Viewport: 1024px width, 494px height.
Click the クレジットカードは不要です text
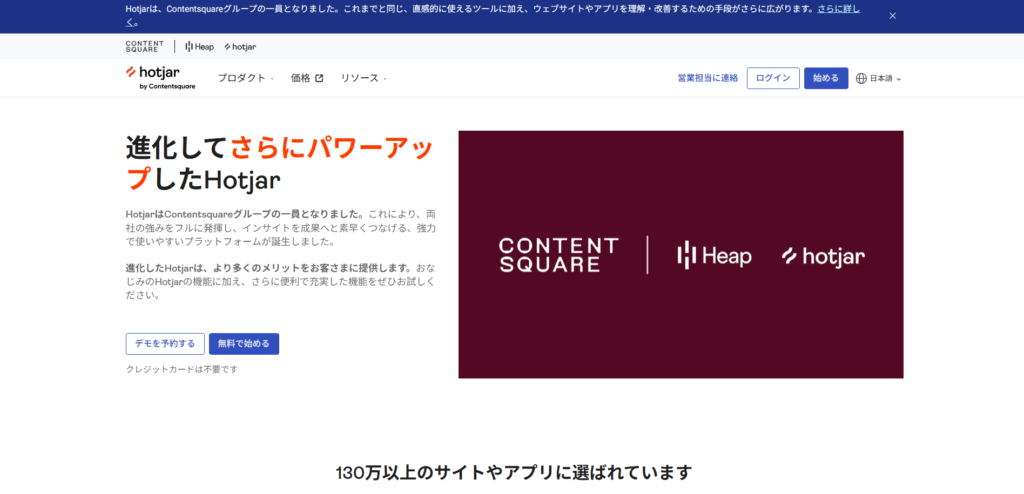point(182,369)
